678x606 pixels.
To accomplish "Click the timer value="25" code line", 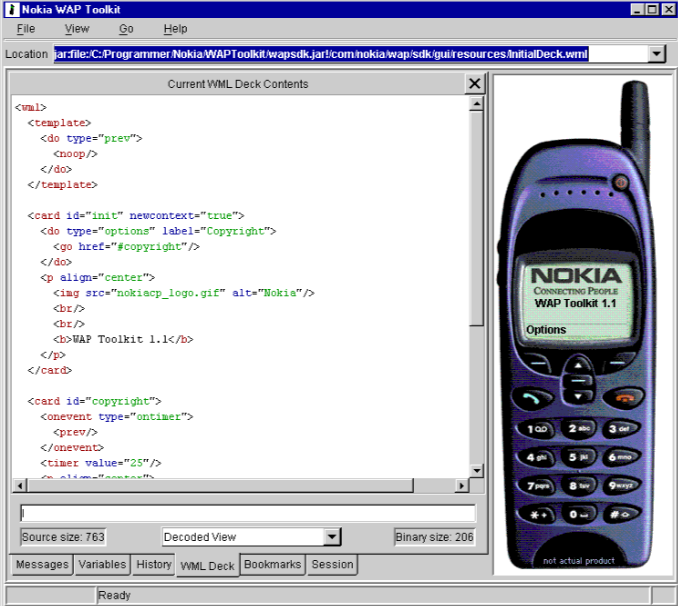I will pyautogui.click(x=101, y=463).
